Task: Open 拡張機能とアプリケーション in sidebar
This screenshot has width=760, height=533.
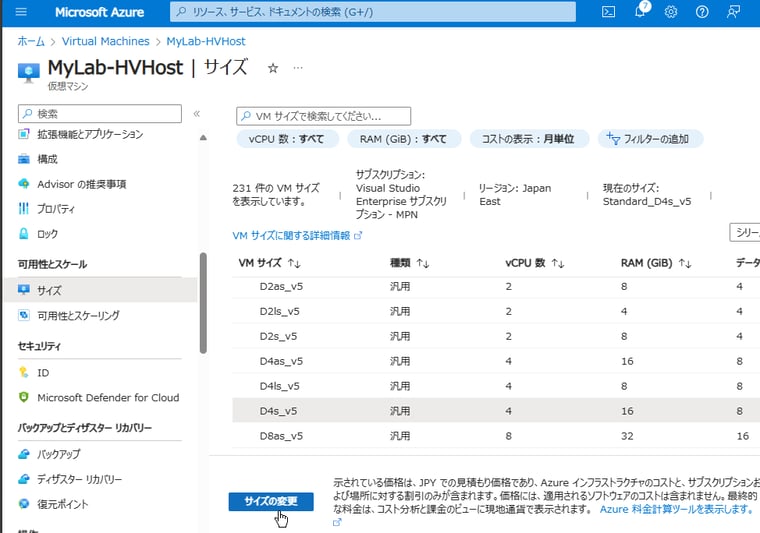Action: [90, 134]
